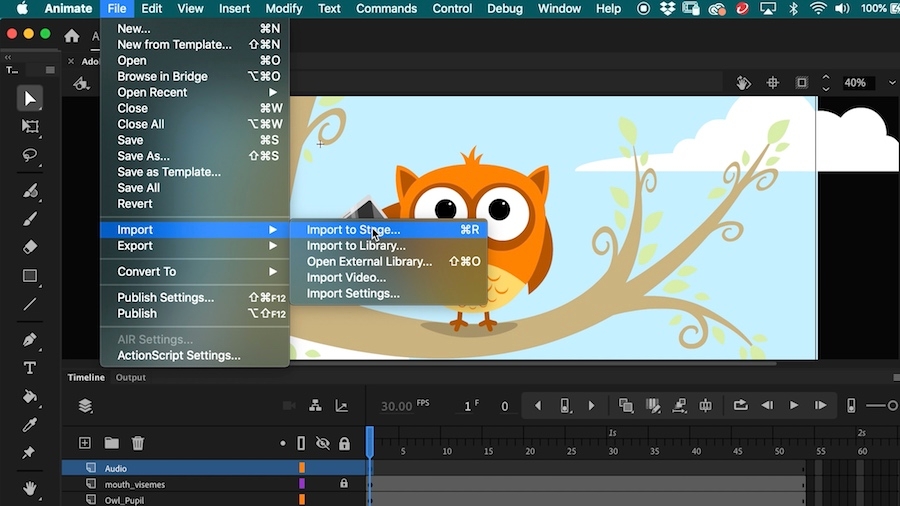Select the Eyedropper tool

click(x=30, y=425)
